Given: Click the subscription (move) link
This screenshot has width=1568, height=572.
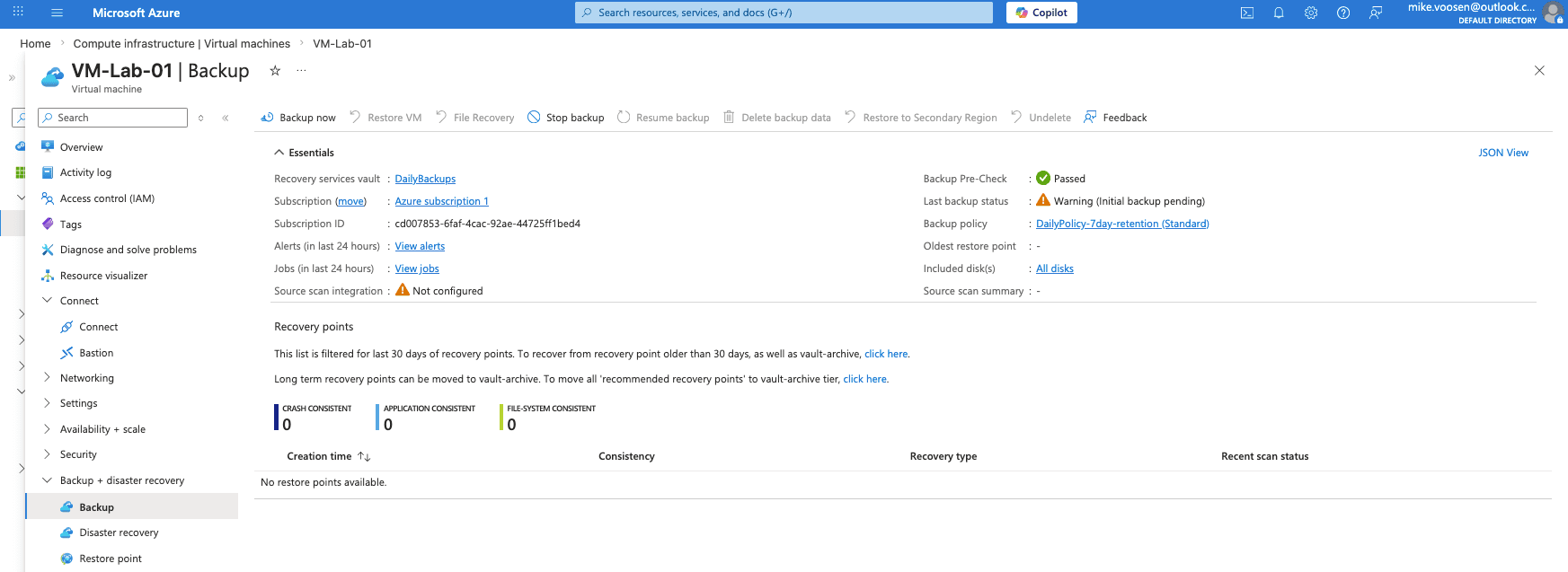Looking at the screenshot, I should click(x=351, y=201).
